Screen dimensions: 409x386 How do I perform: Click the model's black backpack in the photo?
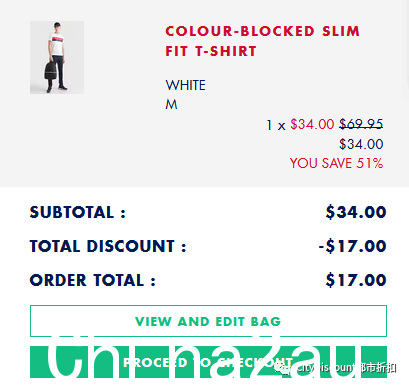50,70
